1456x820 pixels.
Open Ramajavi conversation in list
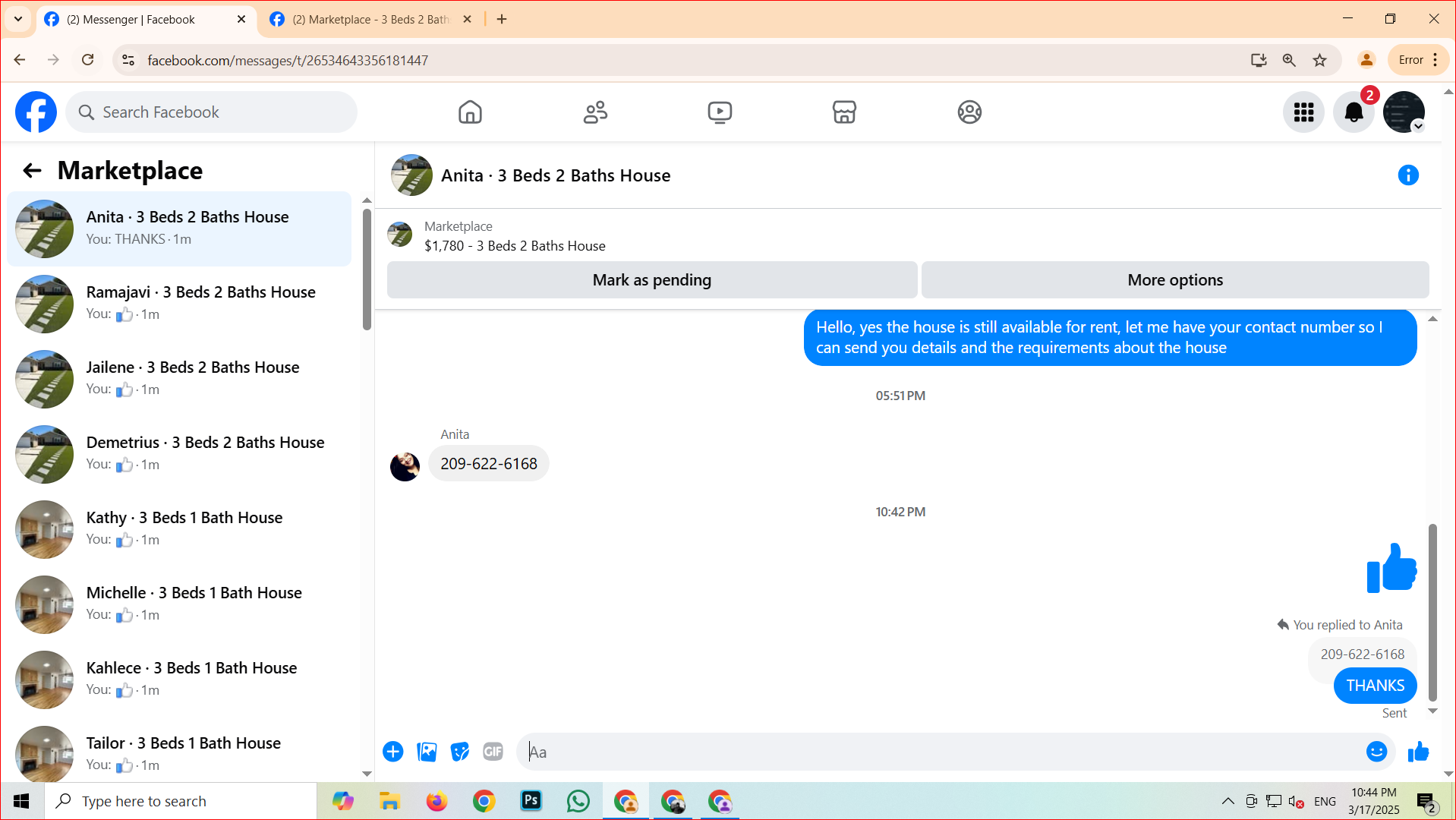179,304
